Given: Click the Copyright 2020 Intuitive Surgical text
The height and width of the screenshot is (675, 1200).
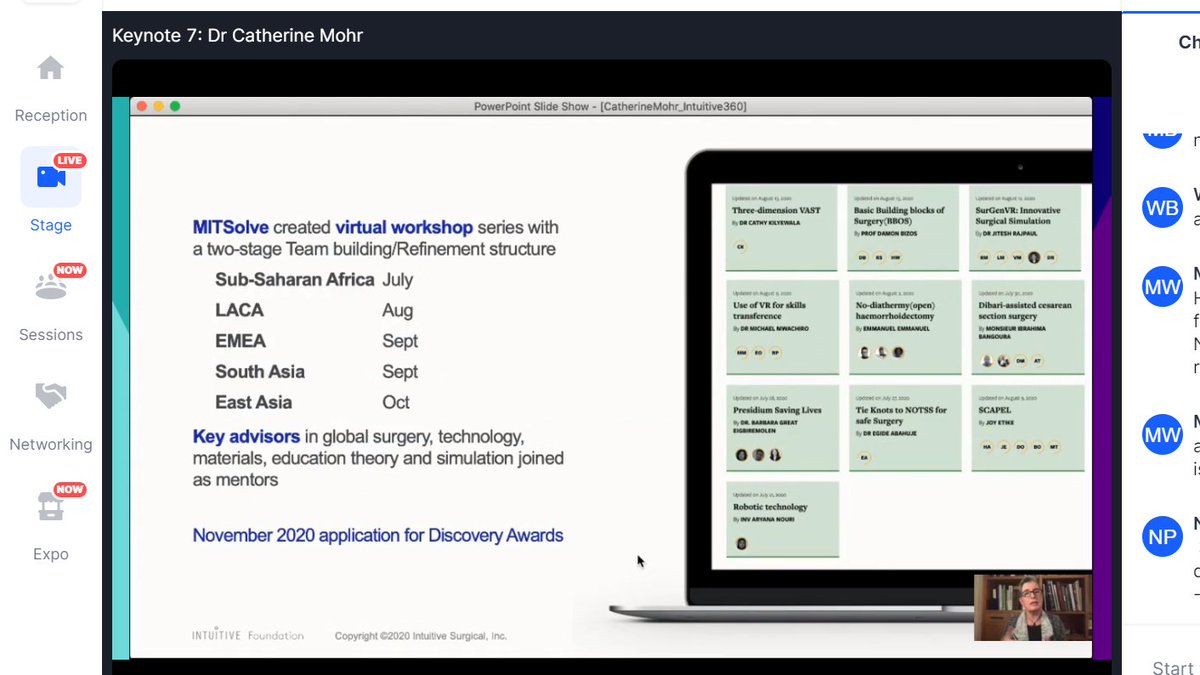Looking at the screenshot, I should tap(420, 635).
